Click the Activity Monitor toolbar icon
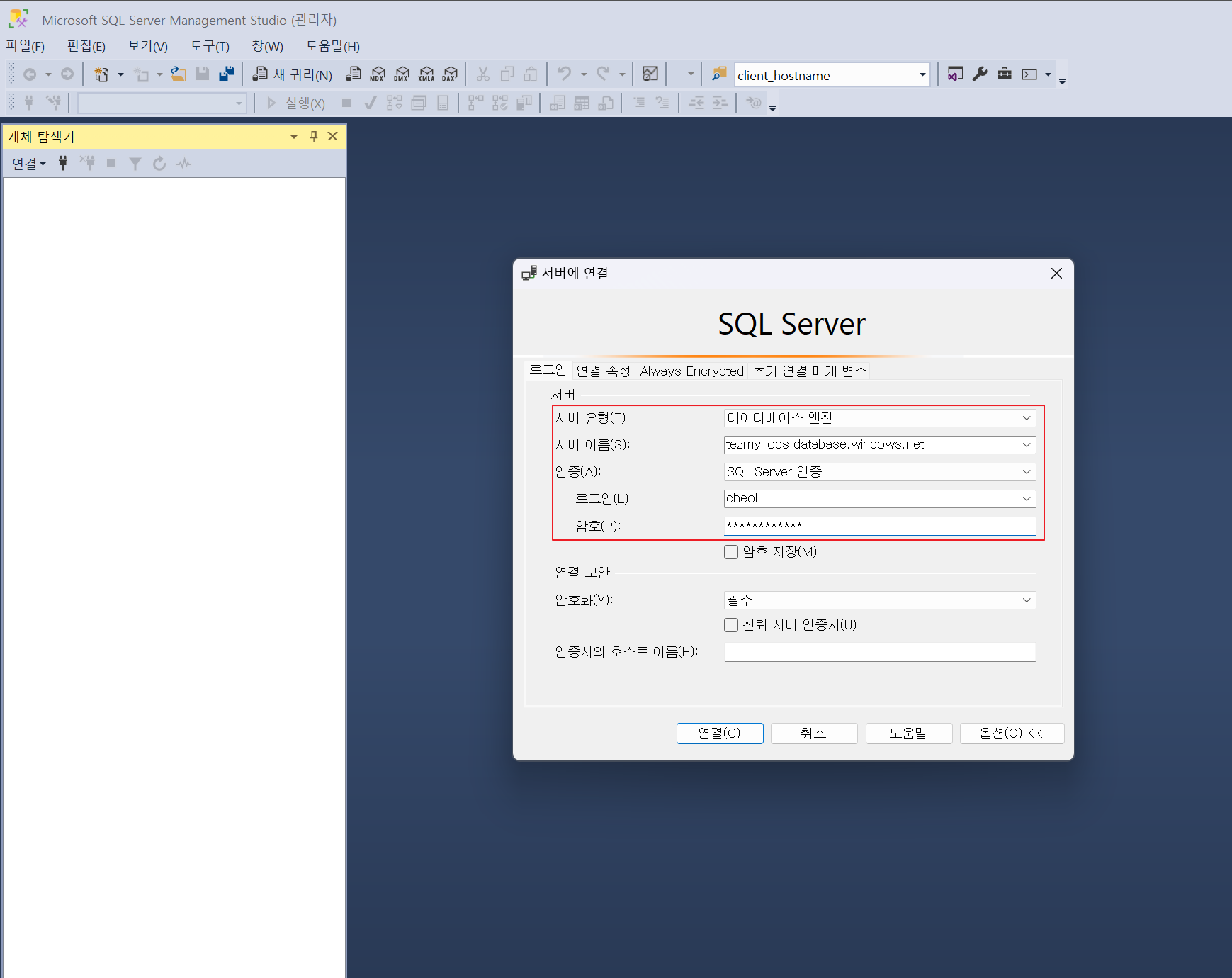Viewport: 1232px width, 978px height. [650, 74]
